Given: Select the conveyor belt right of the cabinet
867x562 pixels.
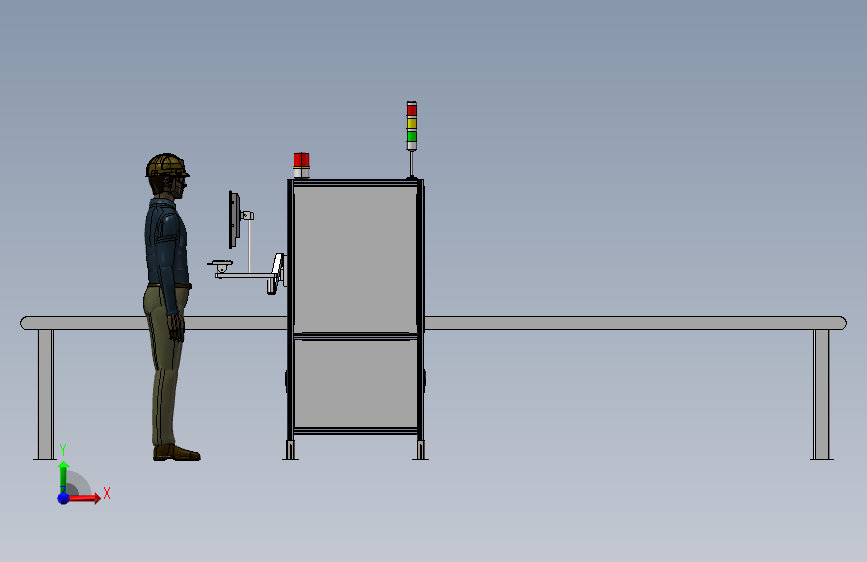Looking at the screenshot, I should (635, 323).
